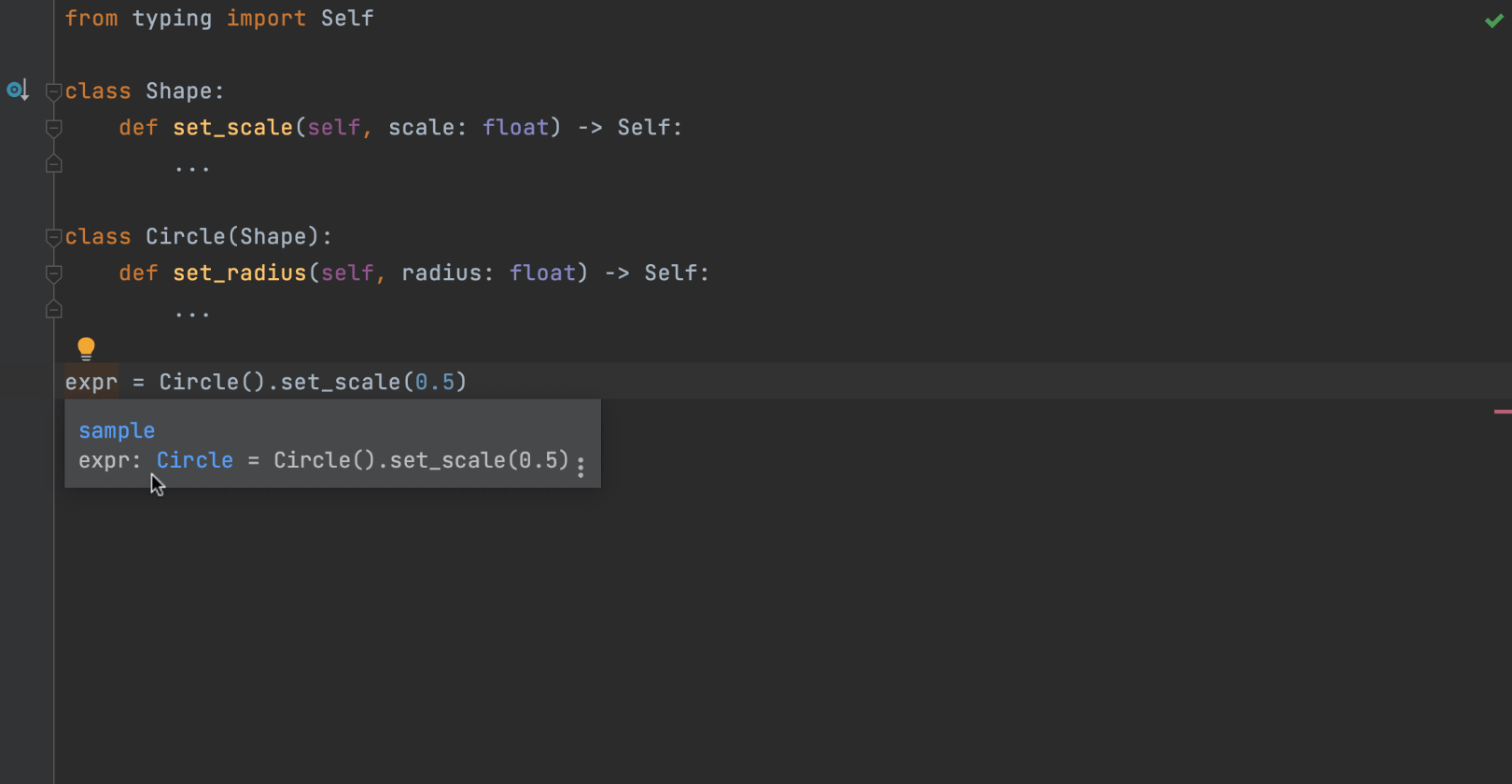1512x784 pixels.
Task: Click Self in the typing import statement
Action: tap(347, 18)
